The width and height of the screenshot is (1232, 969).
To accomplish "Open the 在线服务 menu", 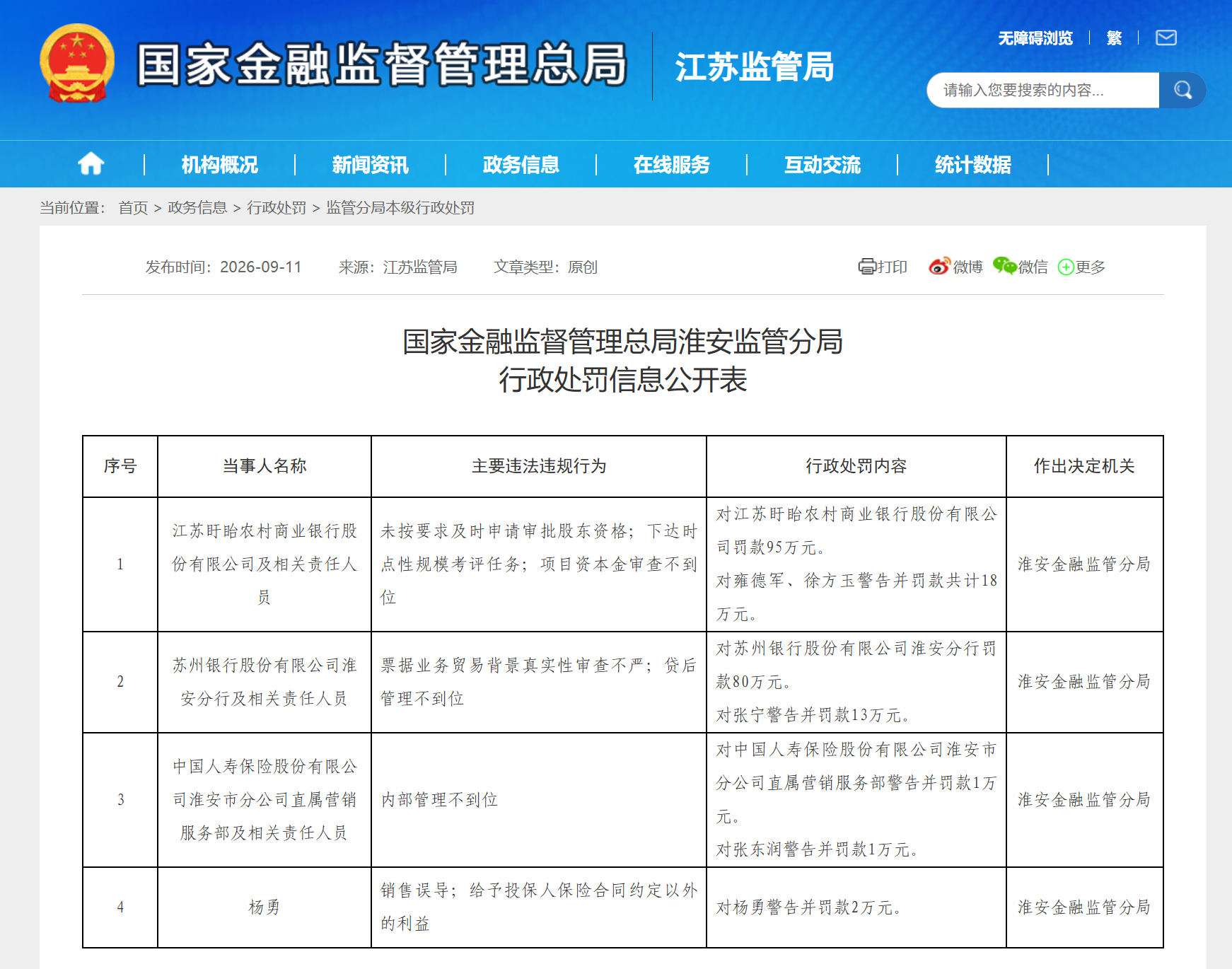I will pos(672,165).
